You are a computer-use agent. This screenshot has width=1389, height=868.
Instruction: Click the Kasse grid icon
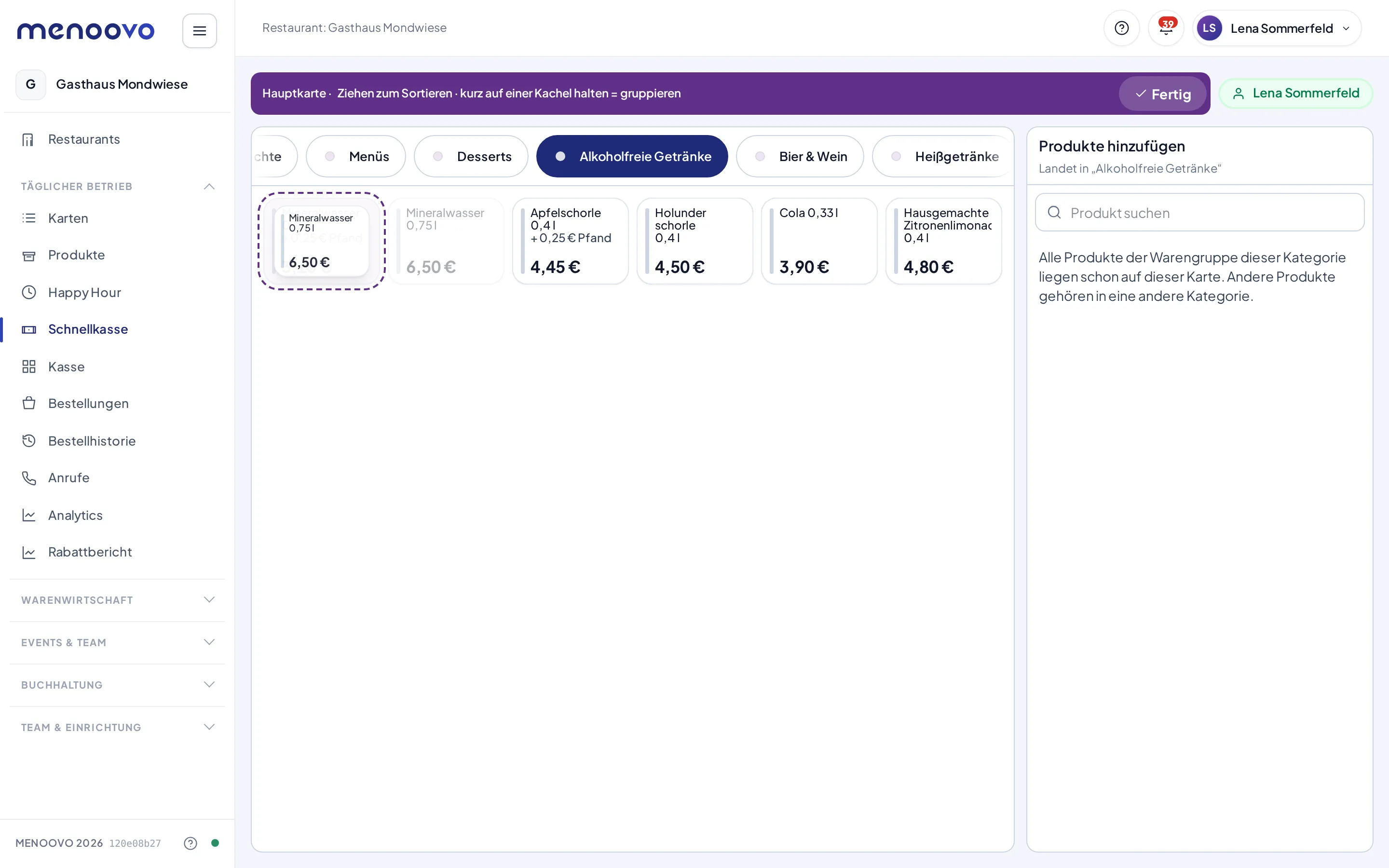coord(29,366)
